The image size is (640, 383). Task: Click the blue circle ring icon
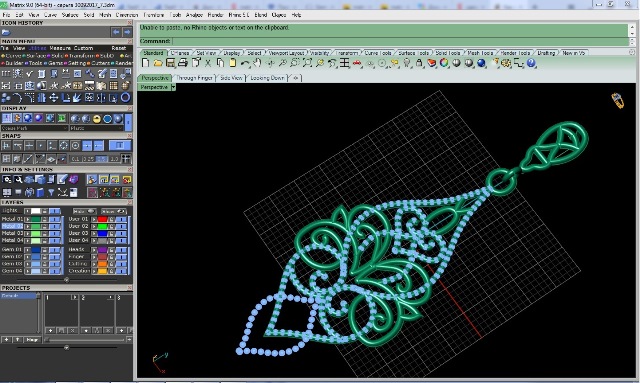pyautogui.click(x=125, y=97)
